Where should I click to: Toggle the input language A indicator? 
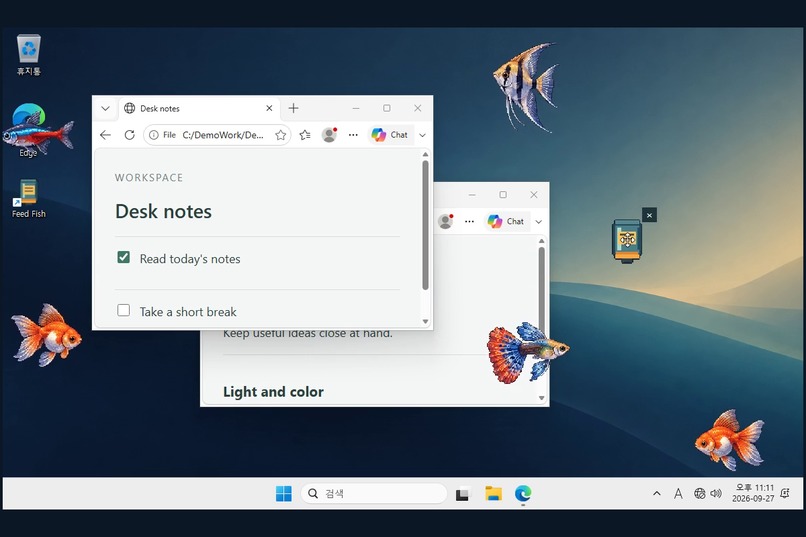coord(678,494)
